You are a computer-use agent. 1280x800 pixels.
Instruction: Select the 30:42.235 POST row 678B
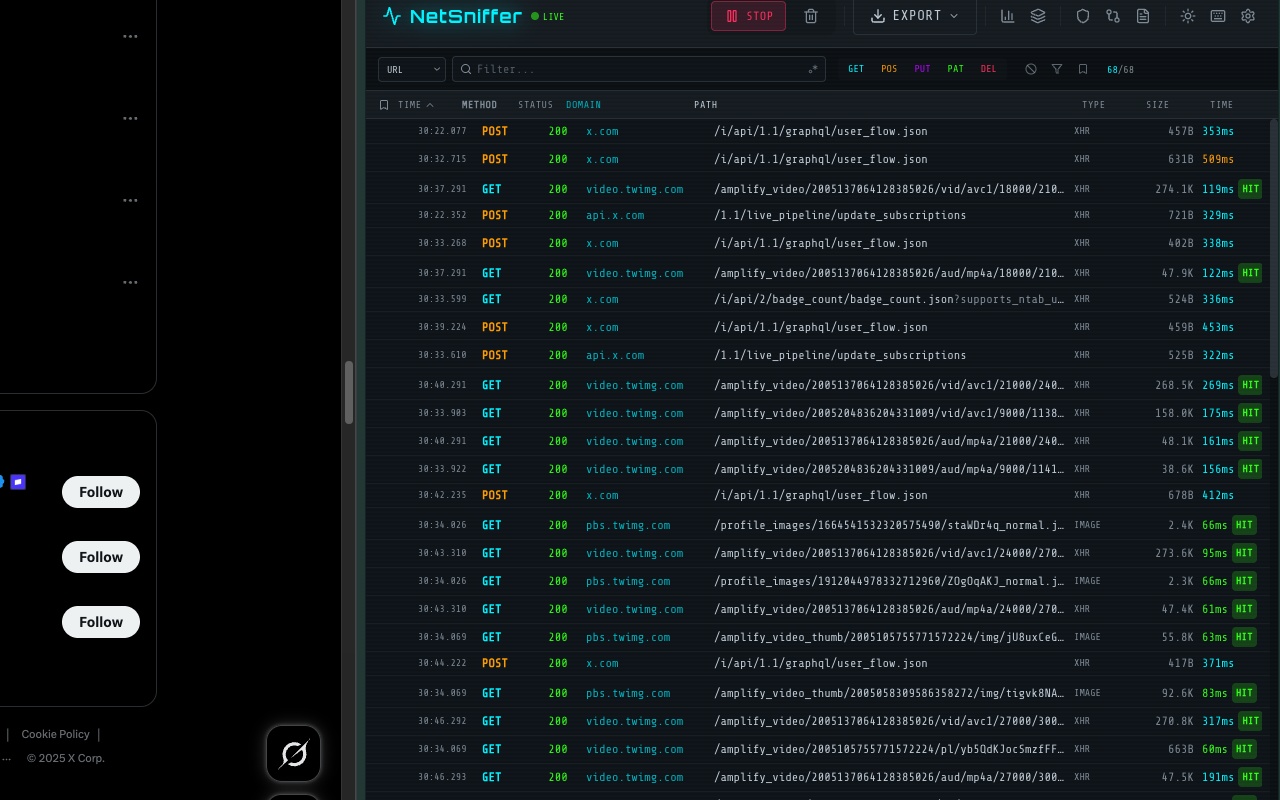point(818,495)
